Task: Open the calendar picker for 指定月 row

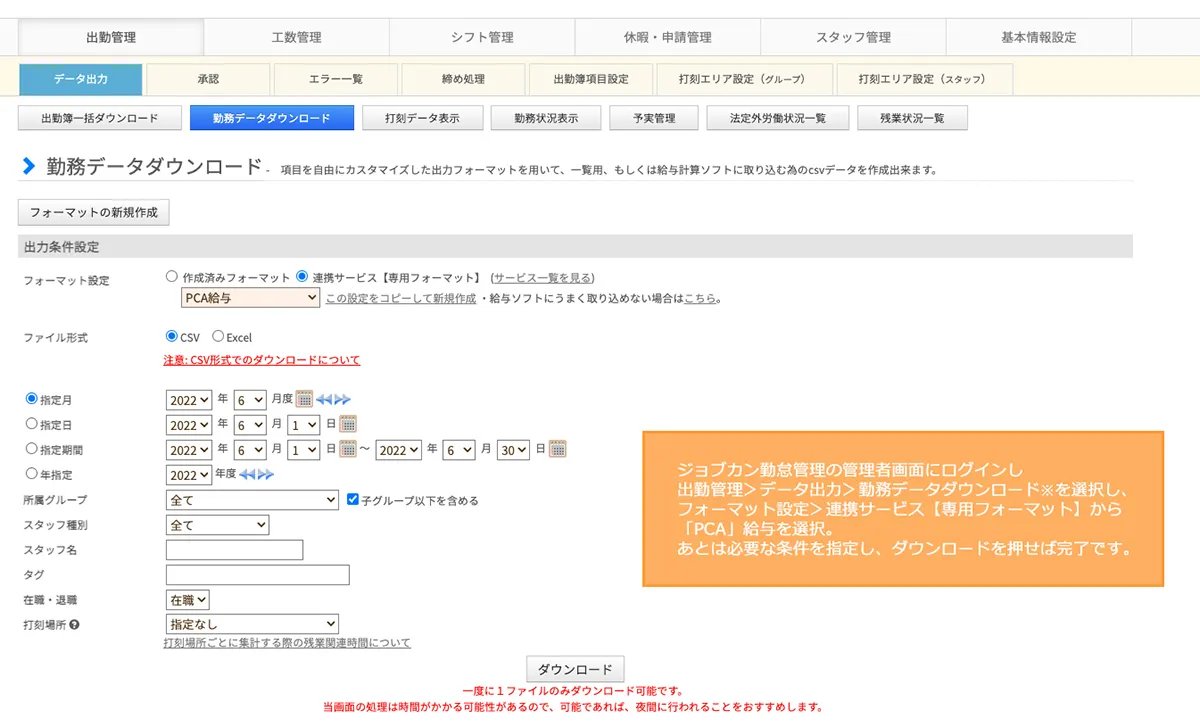Action: point(304,399)
